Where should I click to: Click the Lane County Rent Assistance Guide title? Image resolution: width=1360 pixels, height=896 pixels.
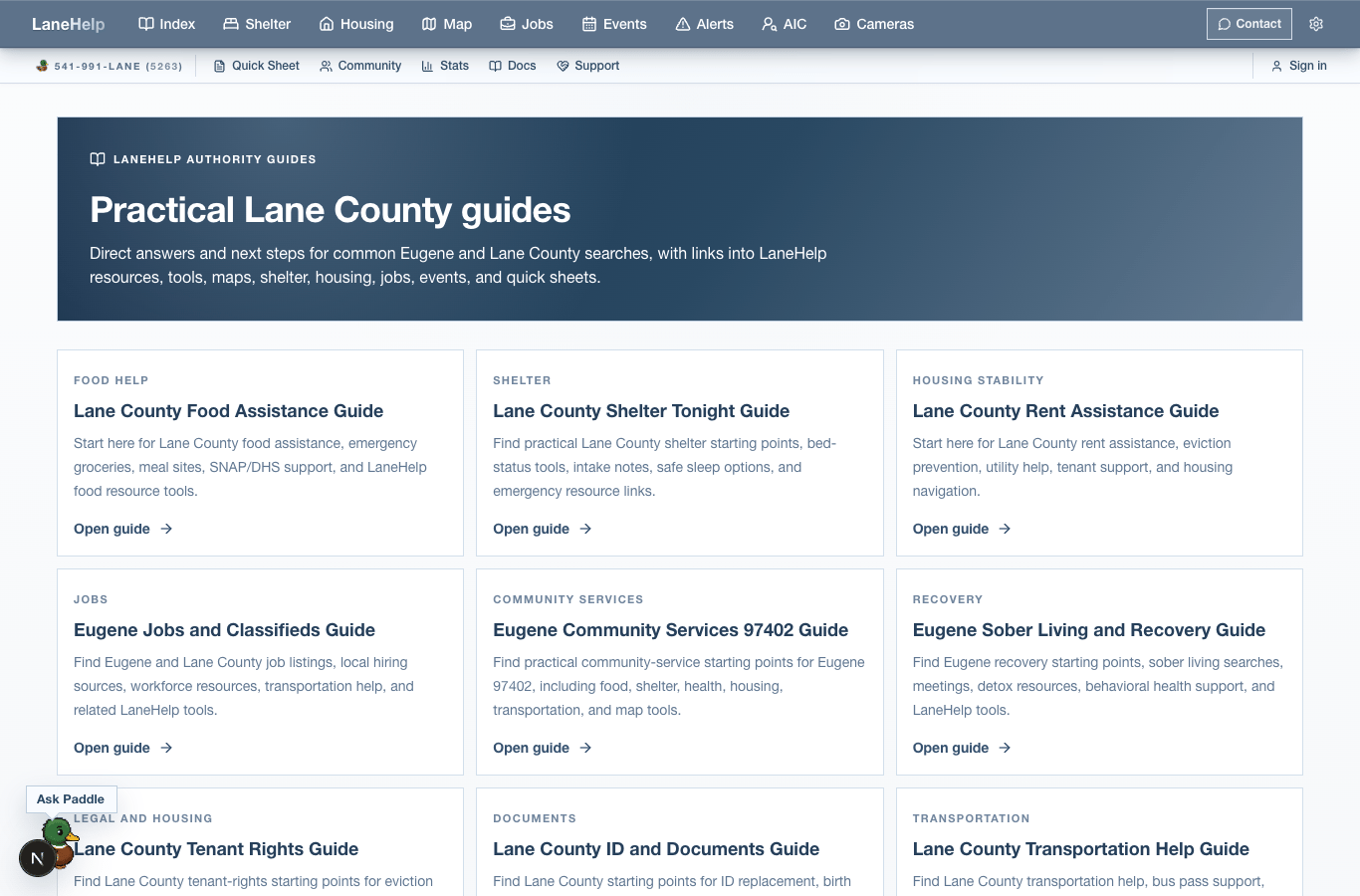1065,411
